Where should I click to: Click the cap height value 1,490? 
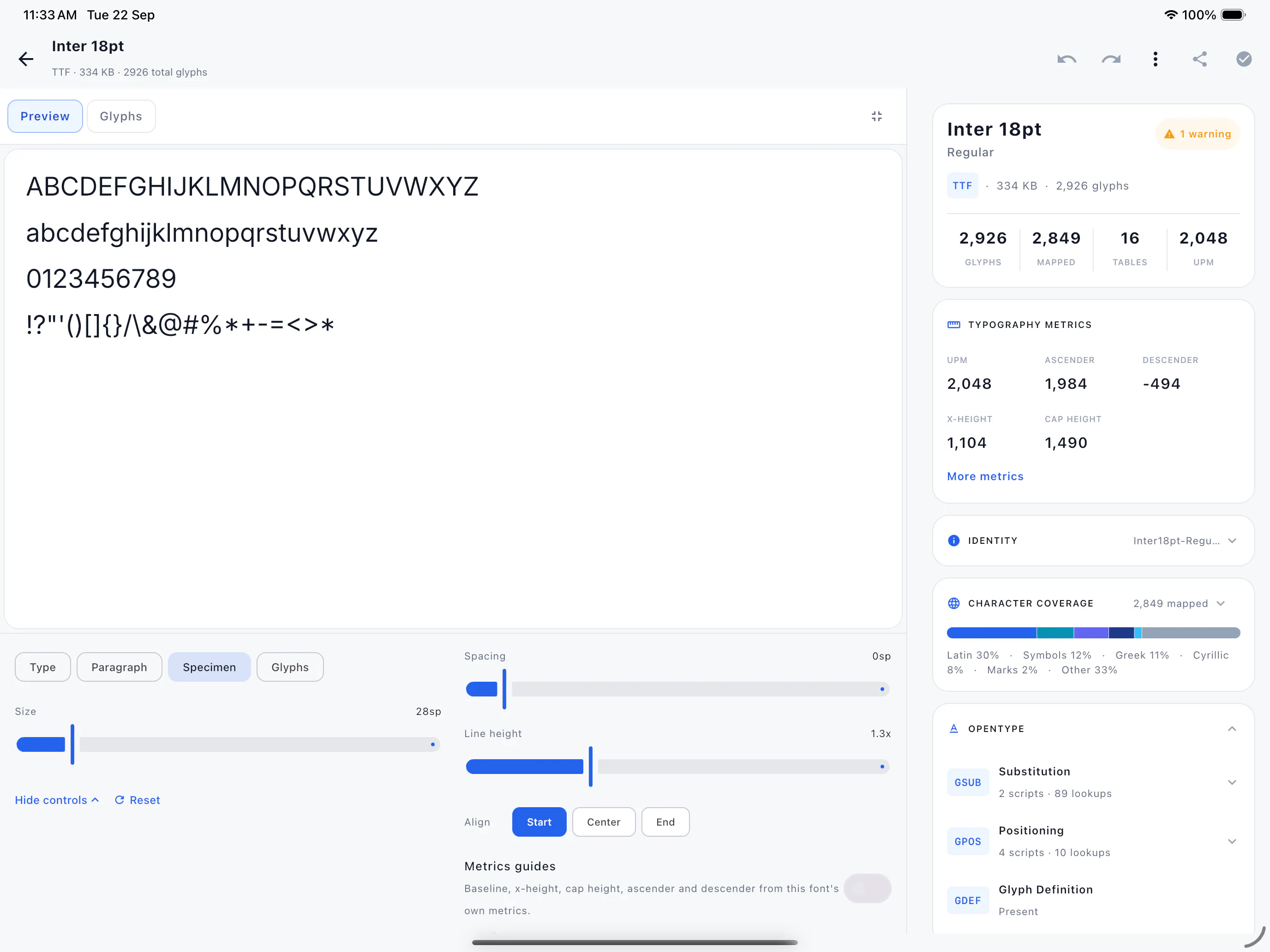pos(1066,442)
